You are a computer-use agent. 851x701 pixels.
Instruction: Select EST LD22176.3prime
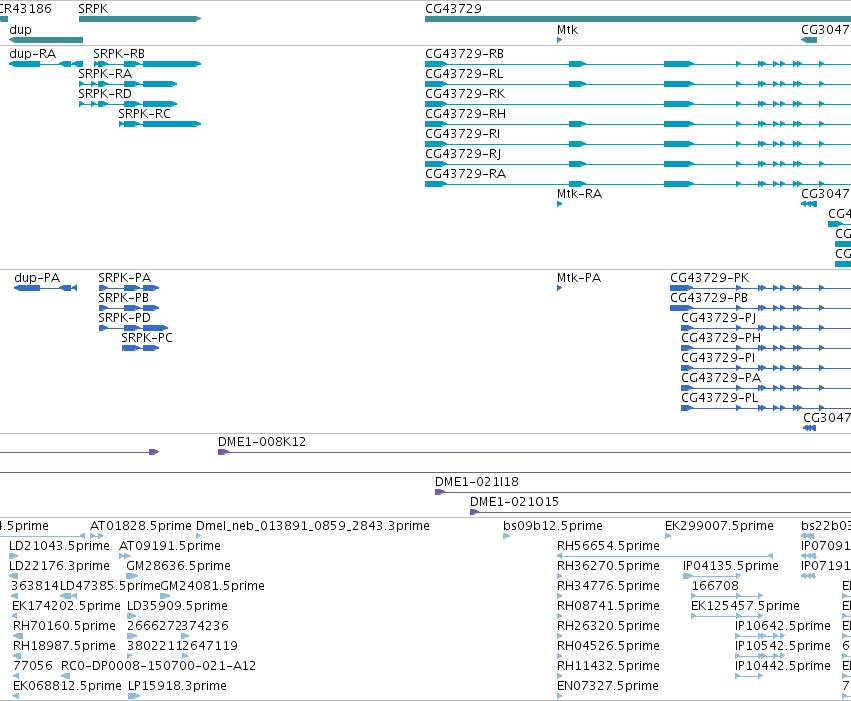pos(59,566)
